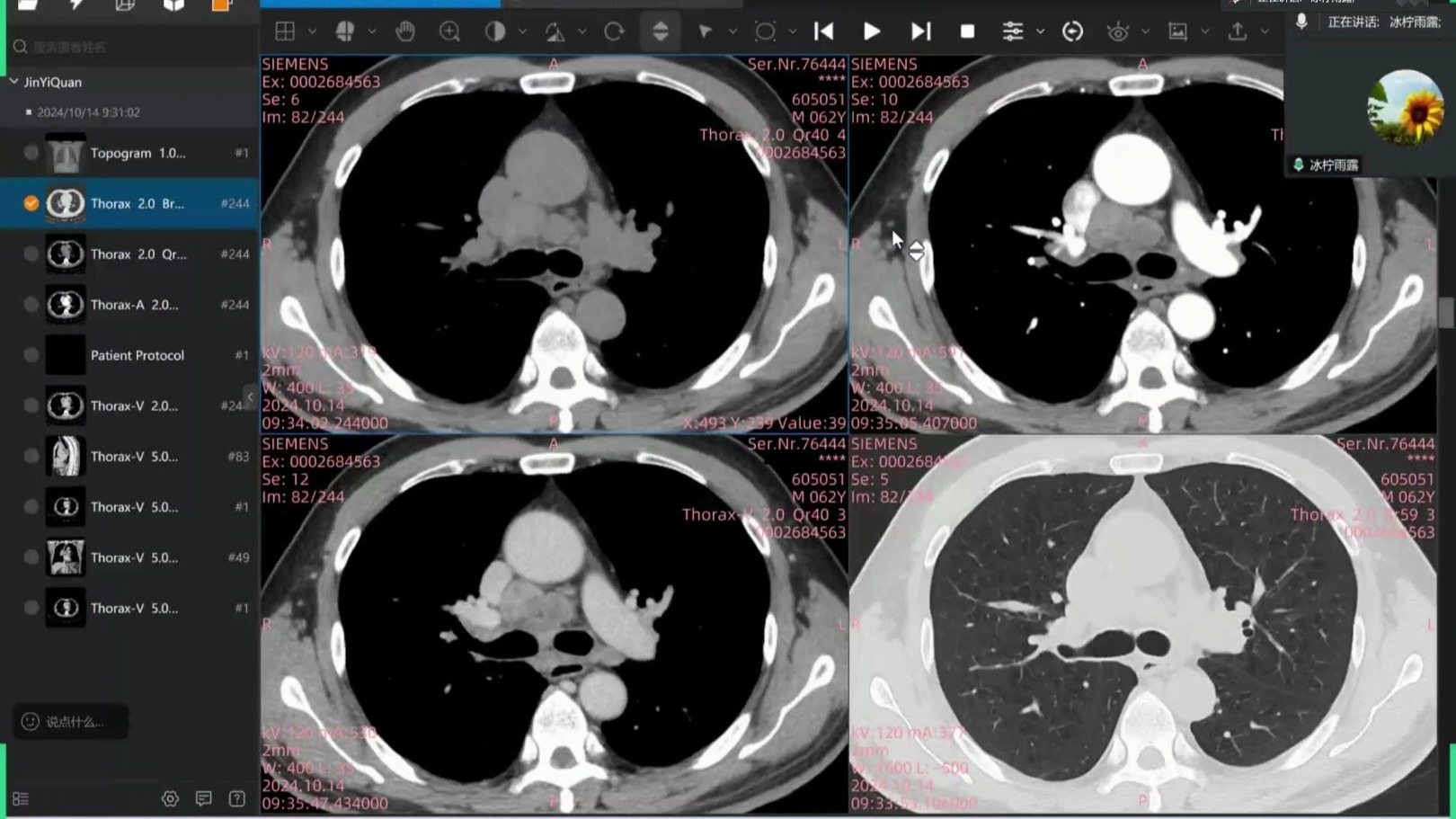
Task: Click the rotate image icon
Action: (x=615, y=31)
